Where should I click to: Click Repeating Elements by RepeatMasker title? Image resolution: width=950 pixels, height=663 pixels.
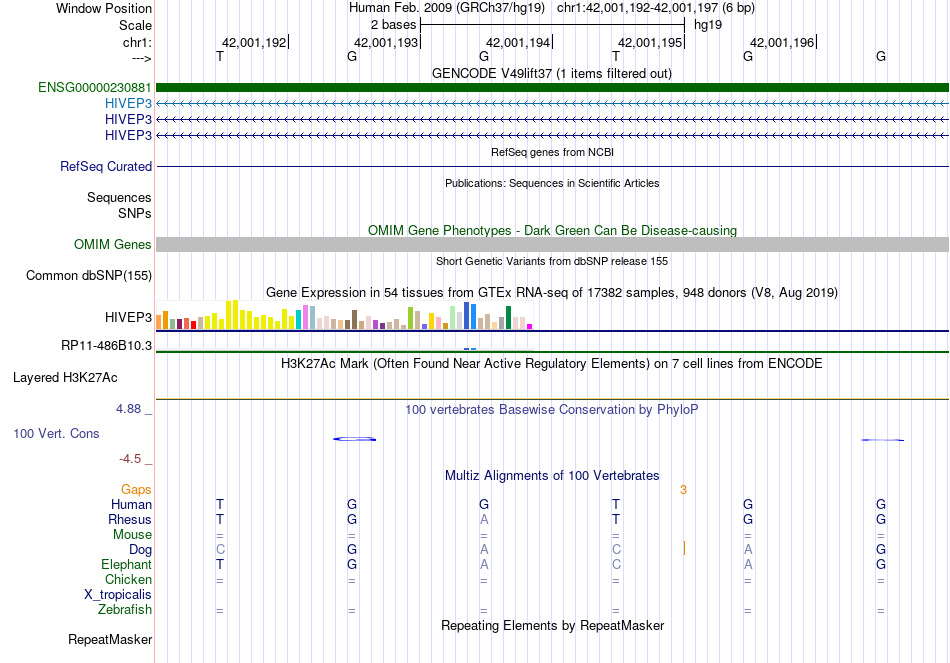[552, 625]
